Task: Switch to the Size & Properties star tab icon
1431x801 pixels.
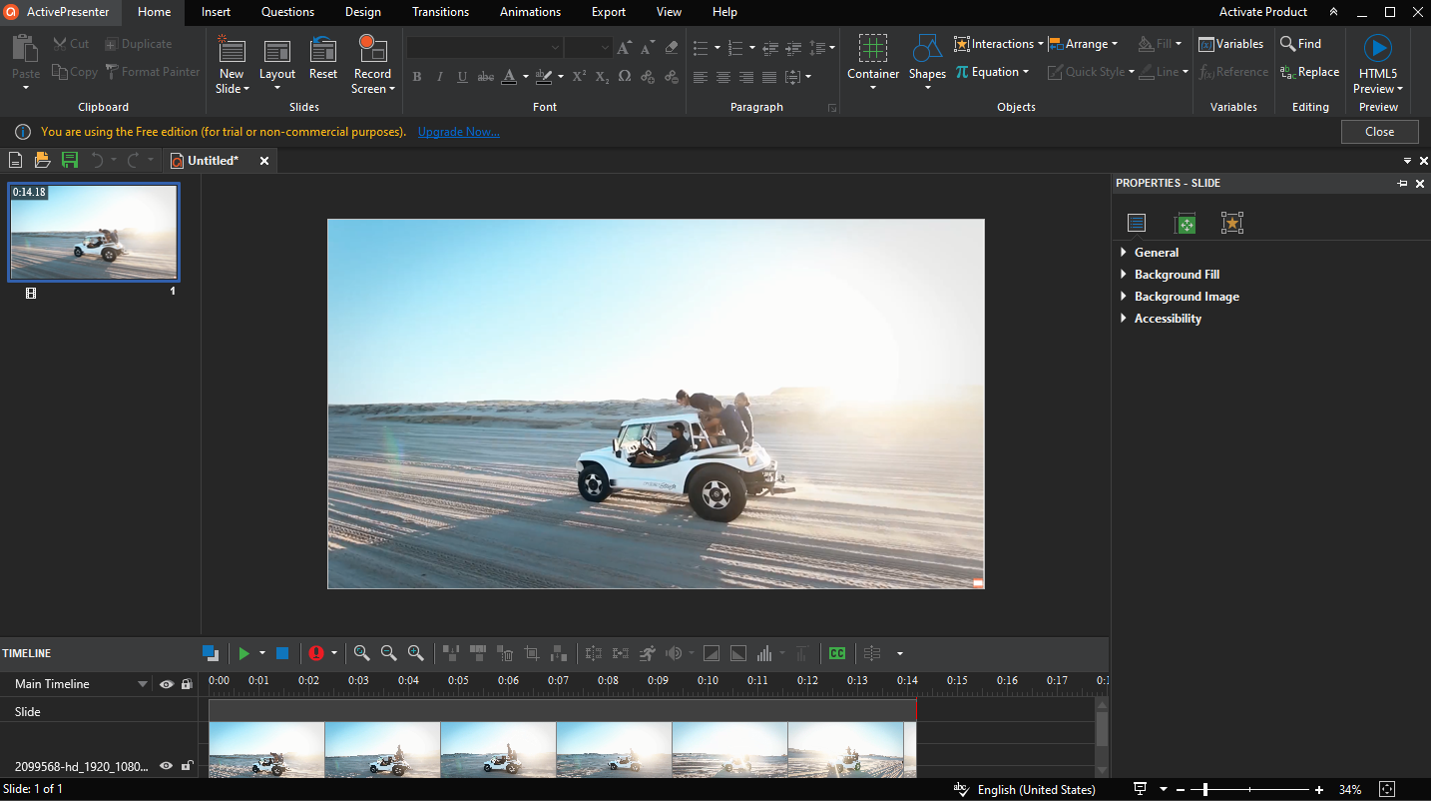Action: [x=1232, y=222]
